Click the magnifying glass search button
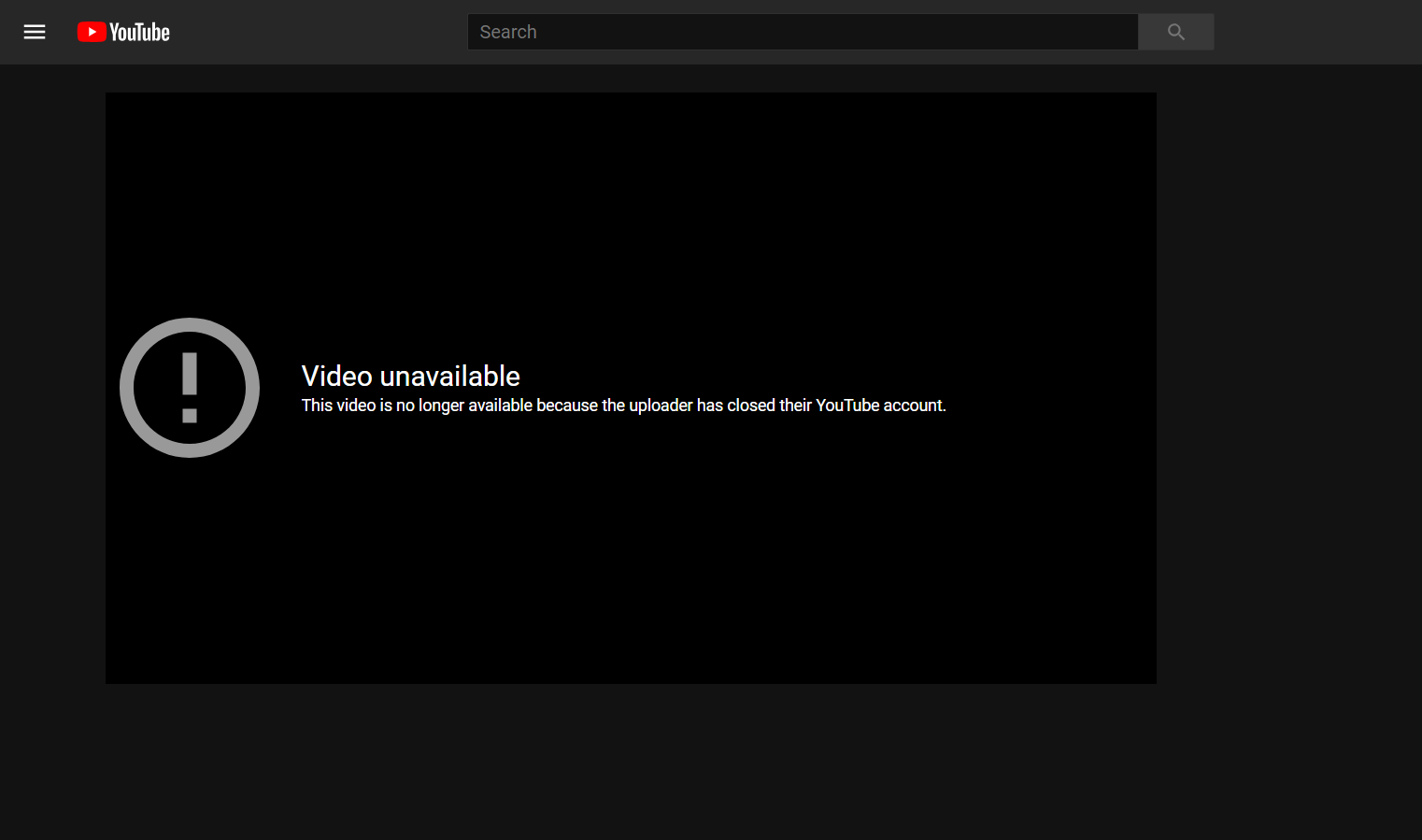Image resolution: width=1422 pixels, height=840 pixels. tap(1176, 32)
